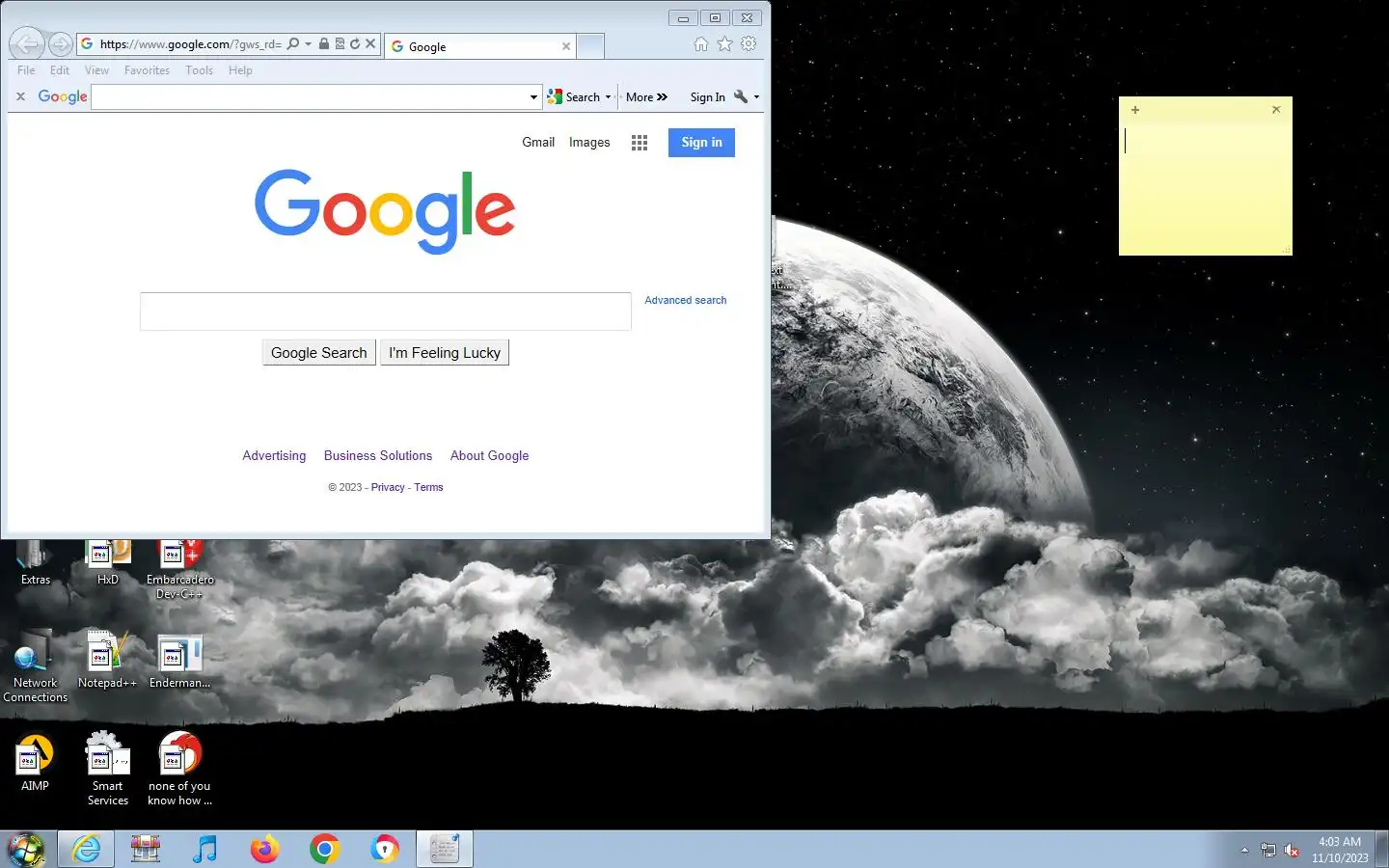Screen dimensions: 1389x868
Task: Open Favorites star icon
Action: [724, 44]
